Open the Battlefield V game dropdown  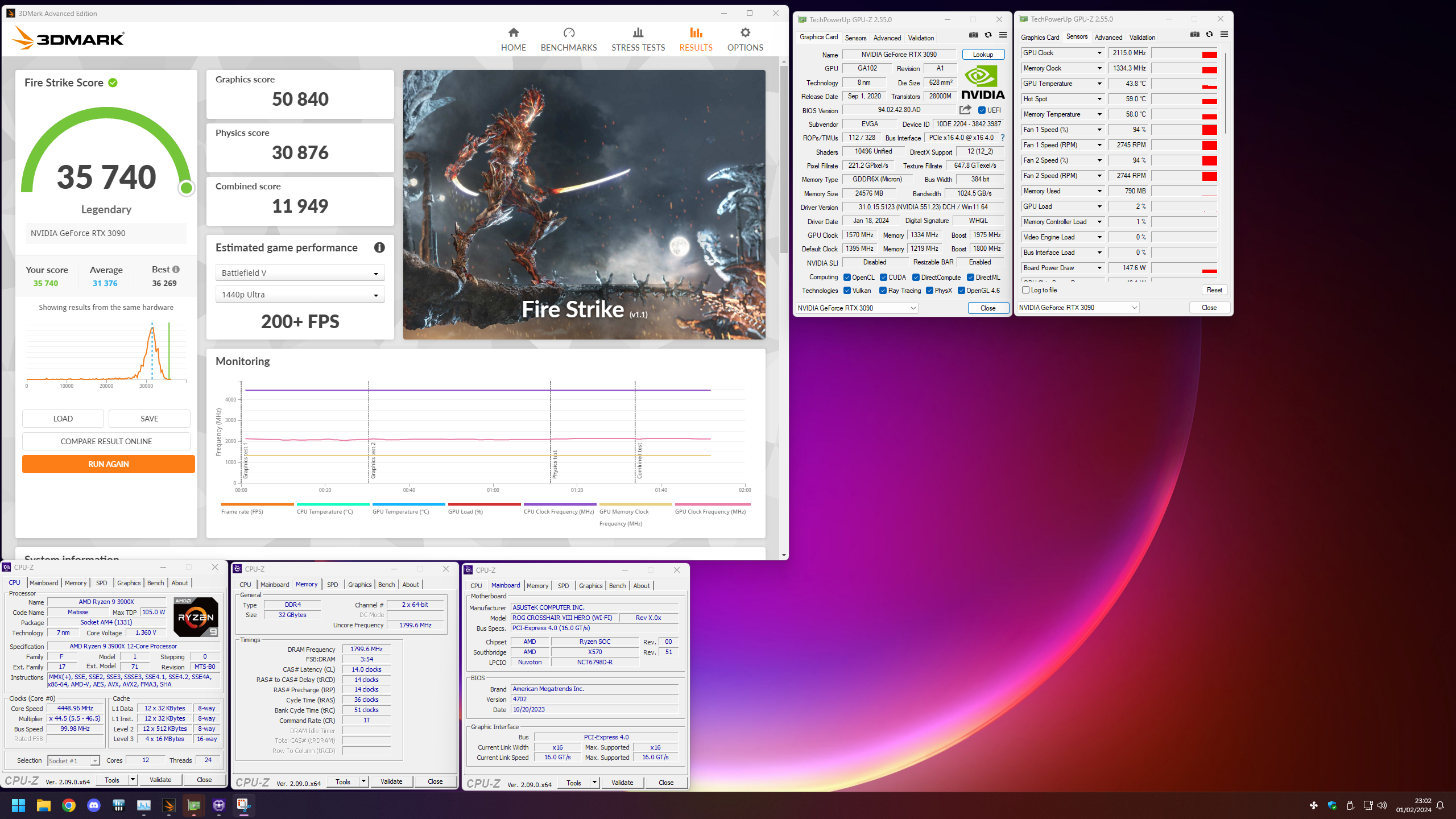tap(300, 273)
